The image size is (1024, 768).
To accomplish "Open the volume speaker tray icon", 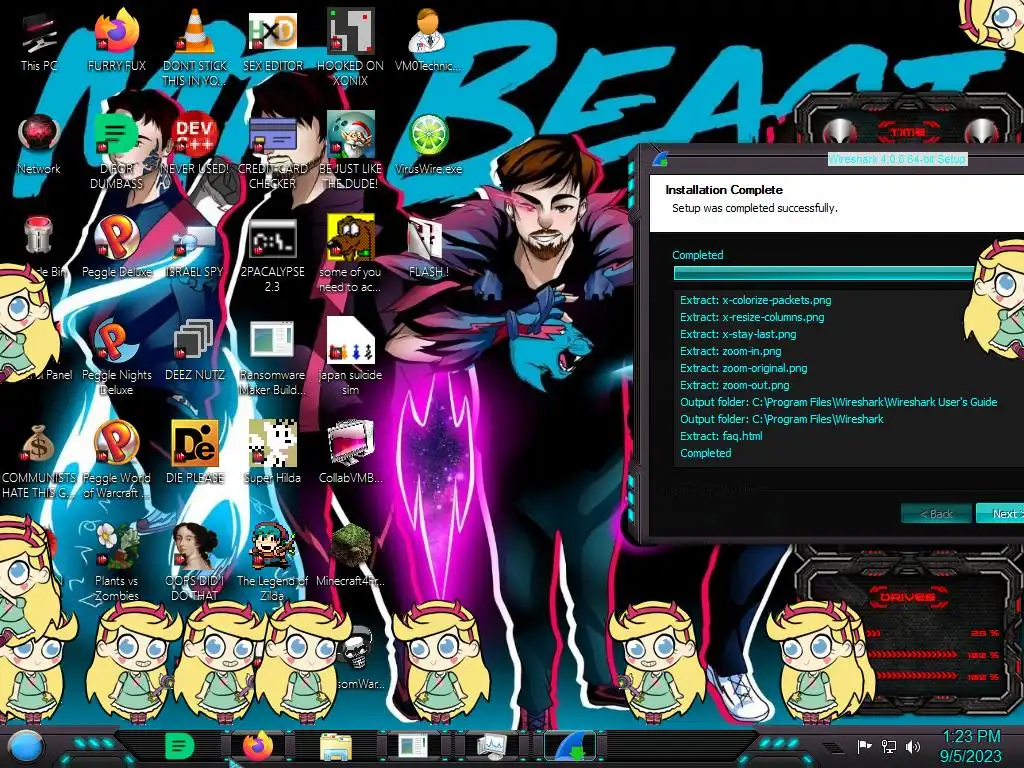I will (913, 746).
